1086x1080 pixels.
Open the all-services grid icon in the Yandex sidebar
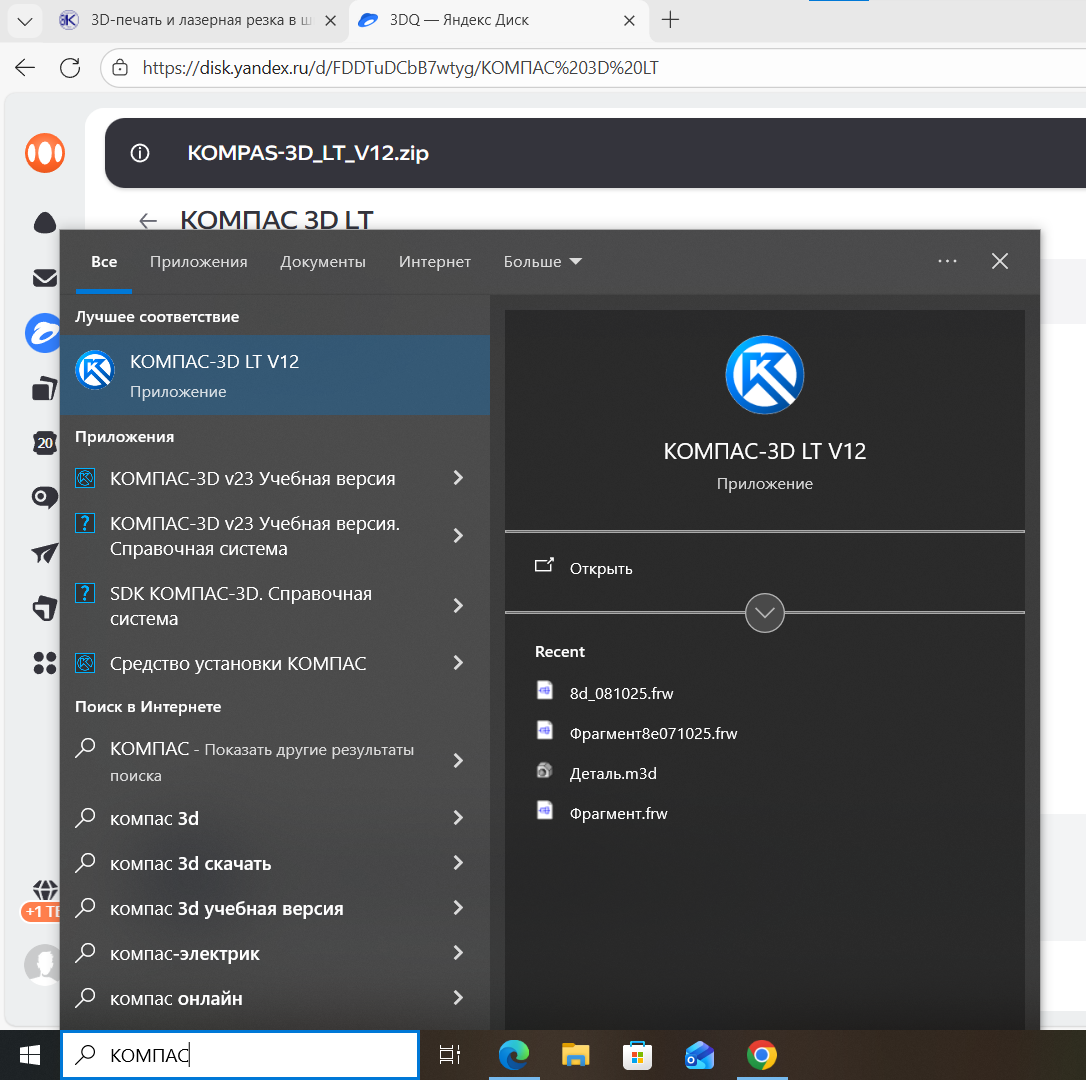45,663
